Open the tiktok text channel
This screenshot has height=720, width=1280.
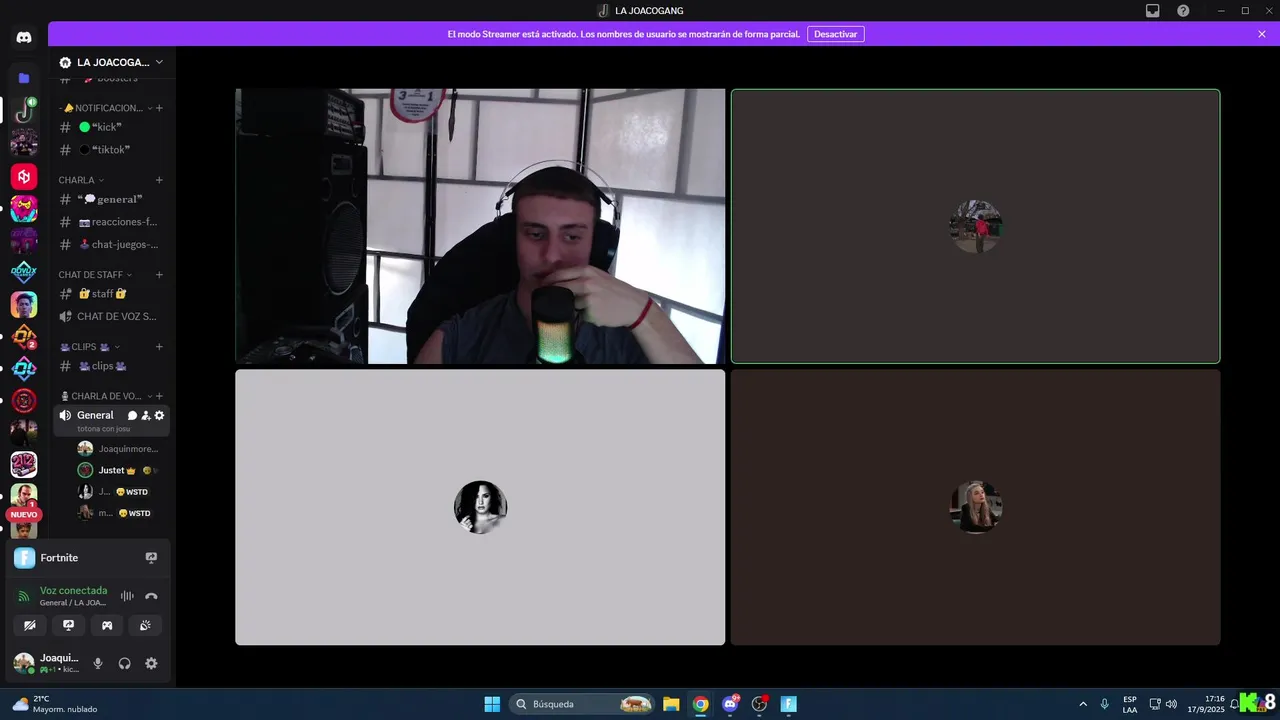click(111, 150)
